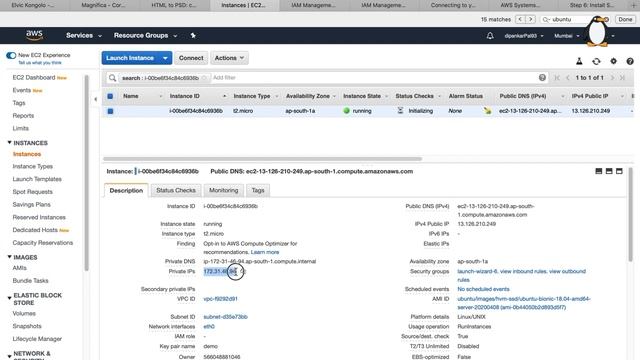Viewport: 640px width, 360px height.
Task: Select the Instances | EC2 browser tab
Action: [244, 5]
